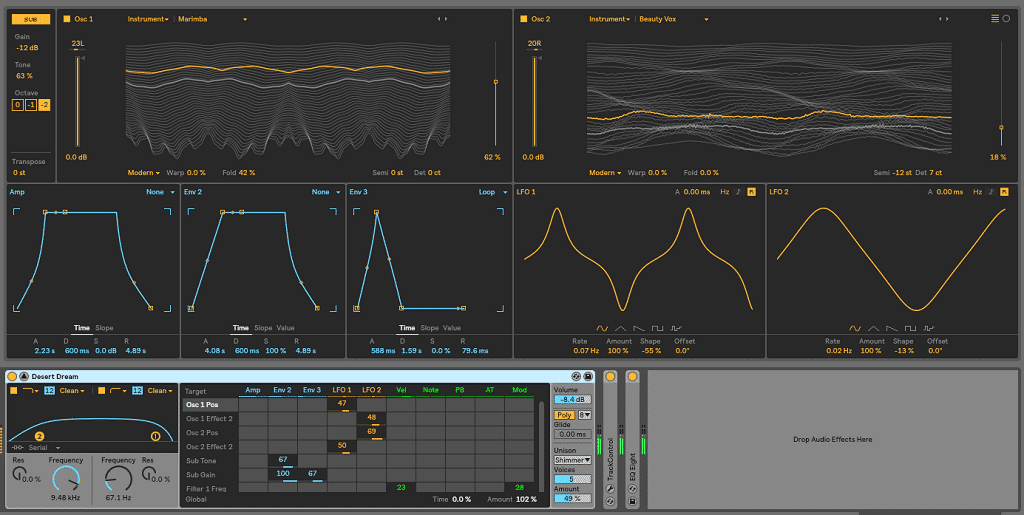Switch LFO 1 rate to note sync
Viewport: 1024px width, 515px height.
738,192
